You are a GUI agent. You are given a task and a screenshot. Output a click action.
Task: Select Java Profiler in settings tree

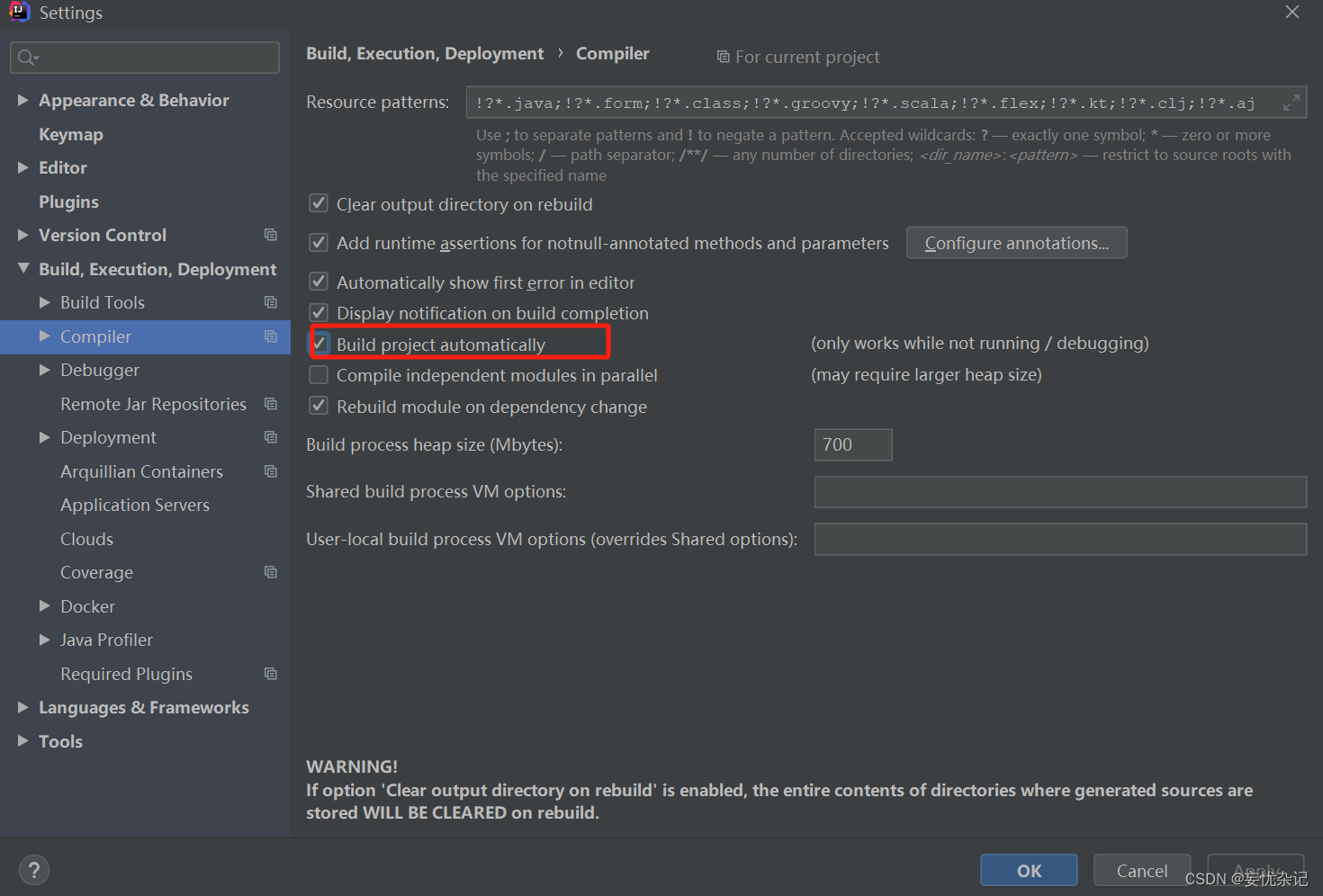click(106, 640)
